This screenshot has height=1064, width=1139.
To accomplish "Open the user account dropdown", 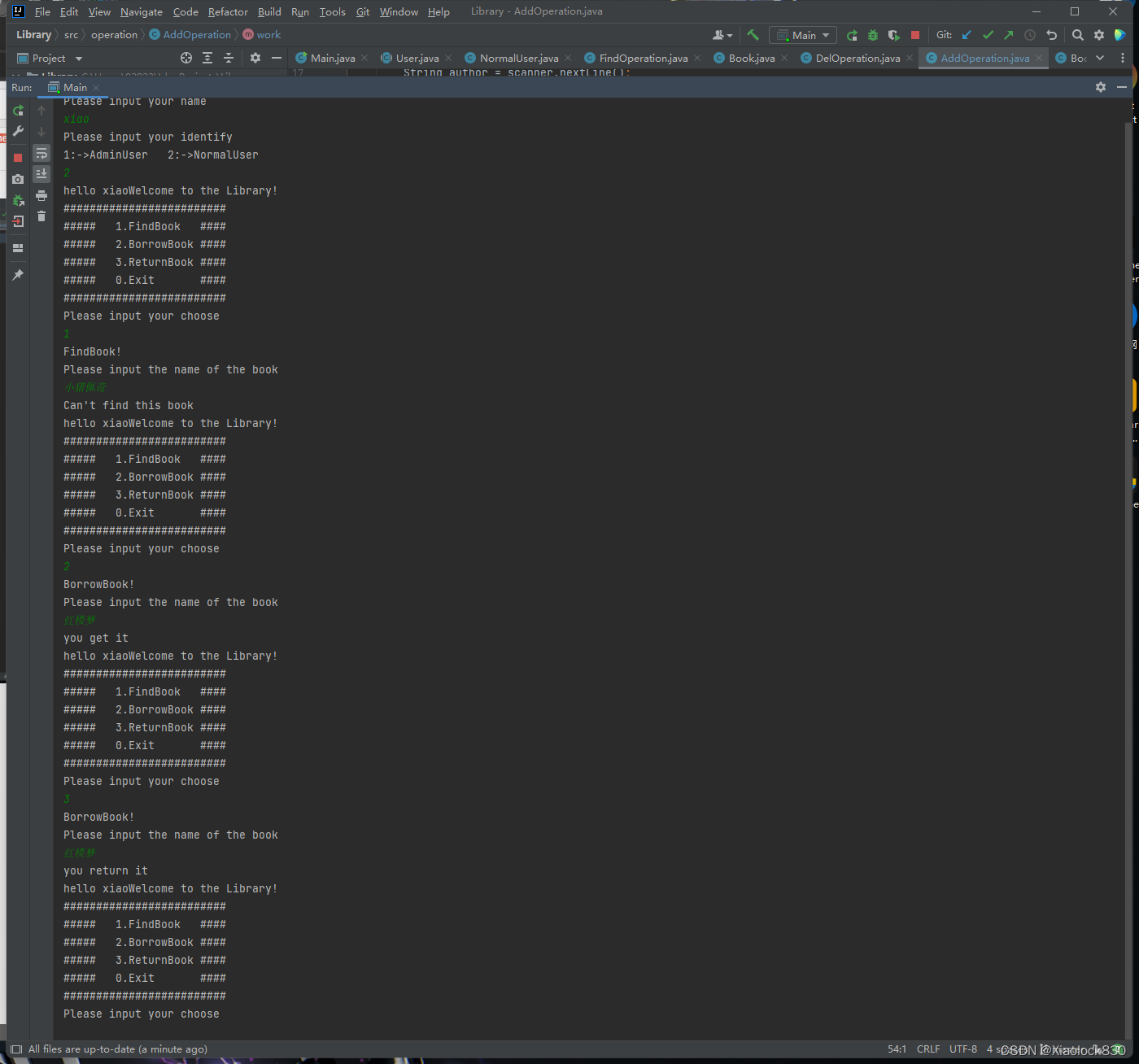I will (x=722, y=35).
